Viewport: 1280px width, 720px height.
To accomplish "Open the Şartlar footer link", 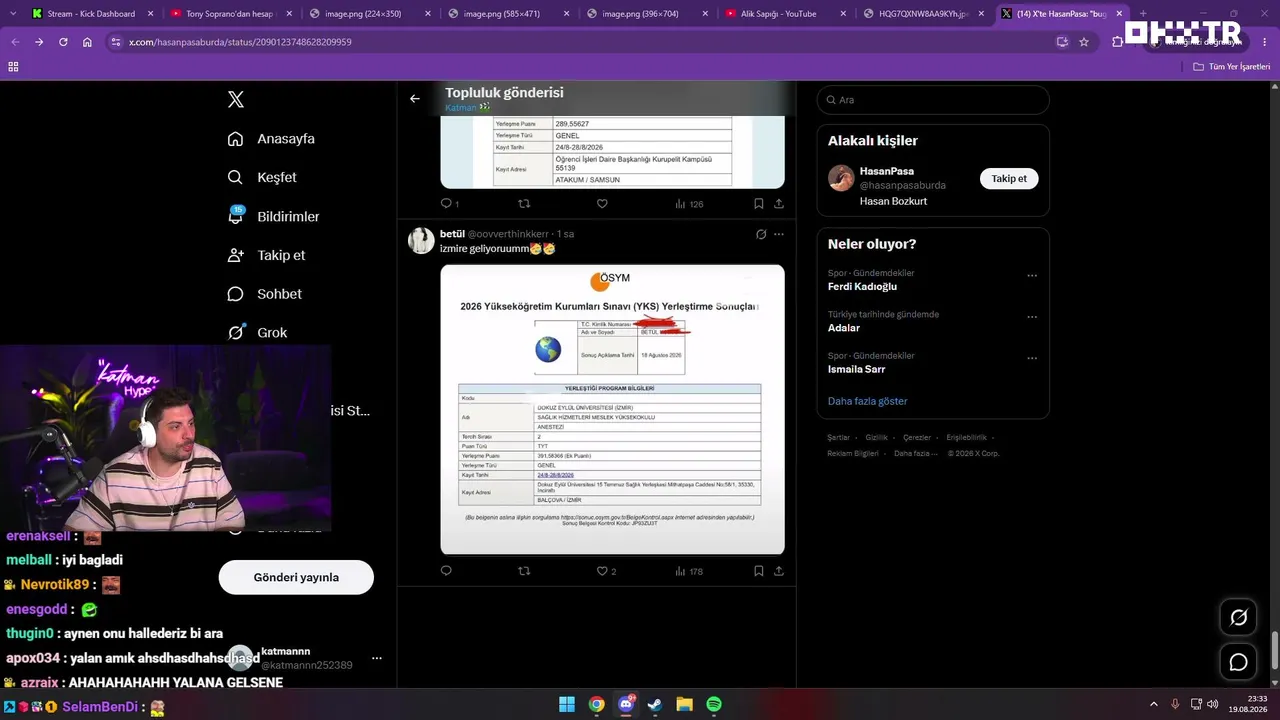I will tap(838, 438).
